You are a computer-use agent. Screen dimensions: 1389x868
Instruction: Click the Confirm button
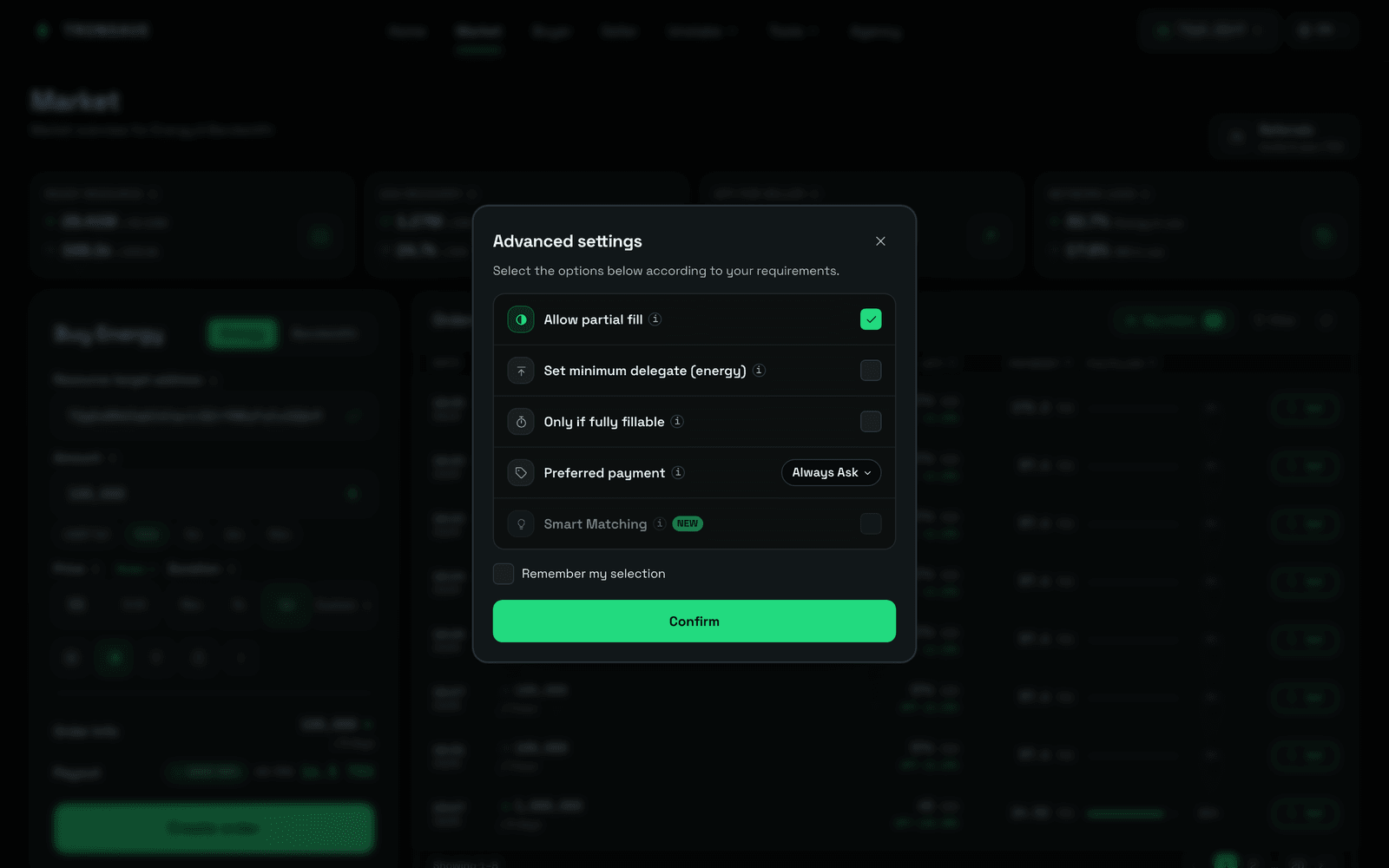pyautogui.click(x=694, y=621)
